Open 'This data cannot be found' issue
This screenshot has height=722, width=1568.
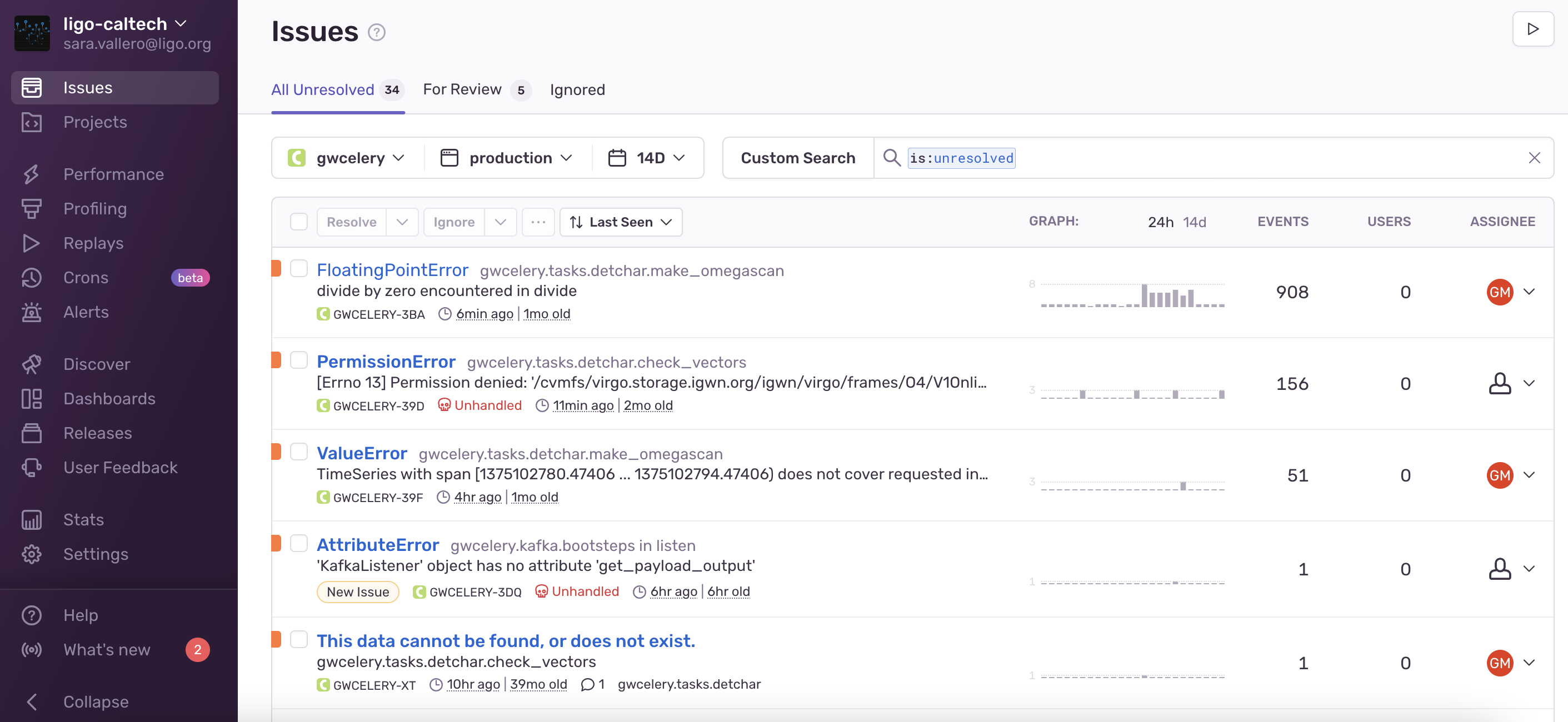[x=505, y=641]
